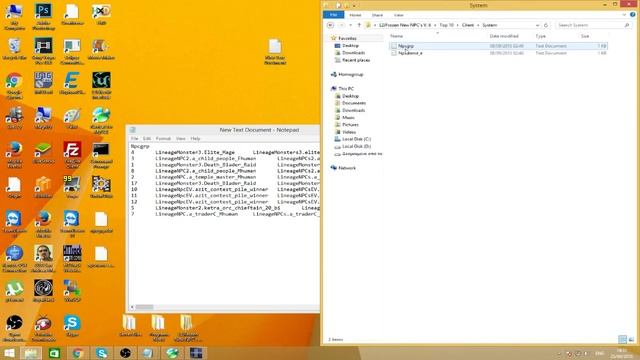Open Homegroup in the navigation pane
Viewport: 640px width, 360px height.
(351, 74)
